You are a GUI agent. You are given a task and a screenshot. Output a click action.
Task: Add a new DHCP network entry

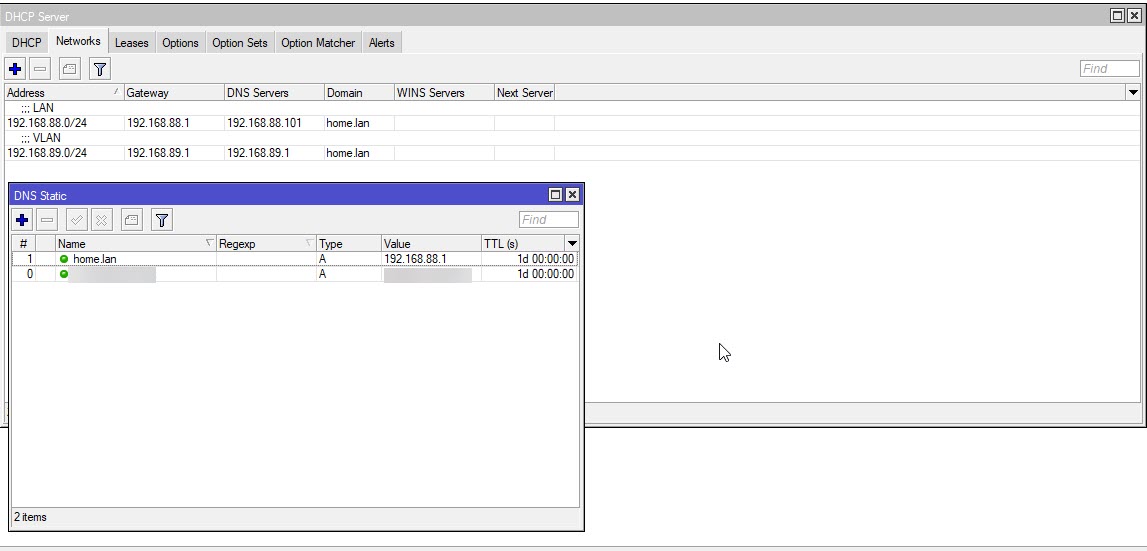[x=15, y=70]
